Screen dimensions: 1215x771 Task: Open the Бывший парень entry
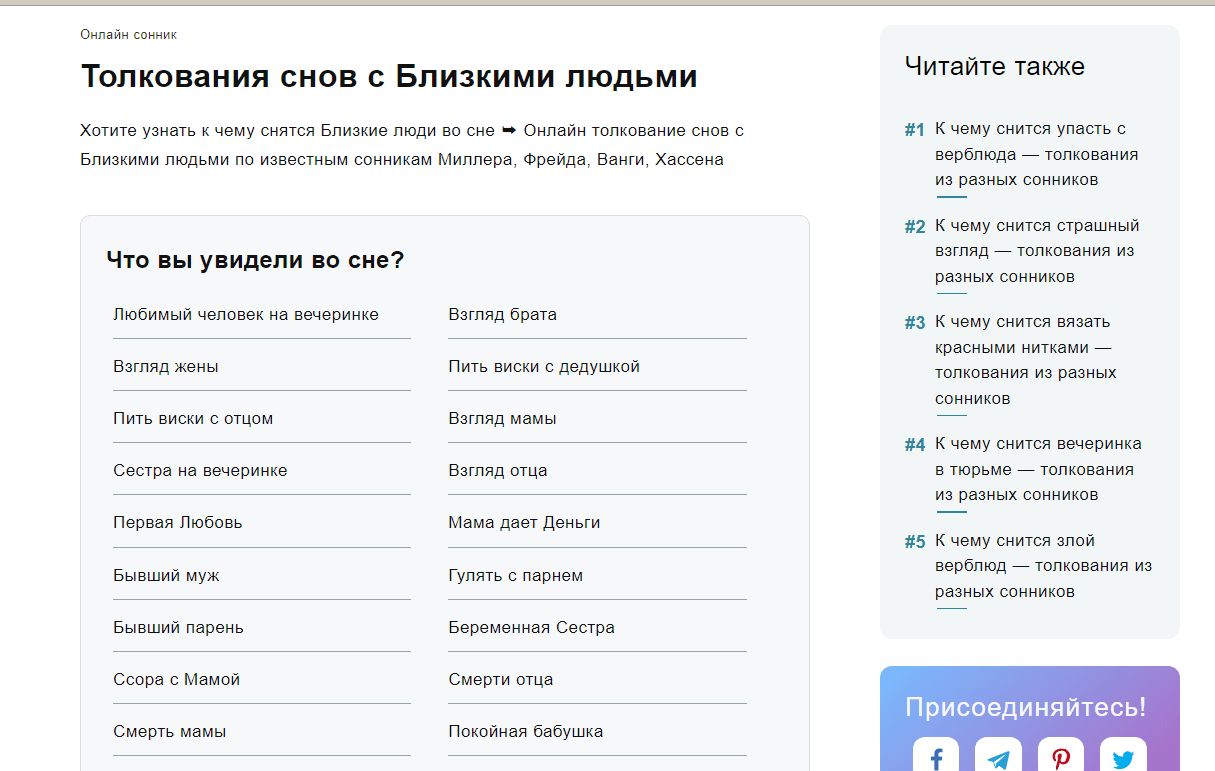178,627
